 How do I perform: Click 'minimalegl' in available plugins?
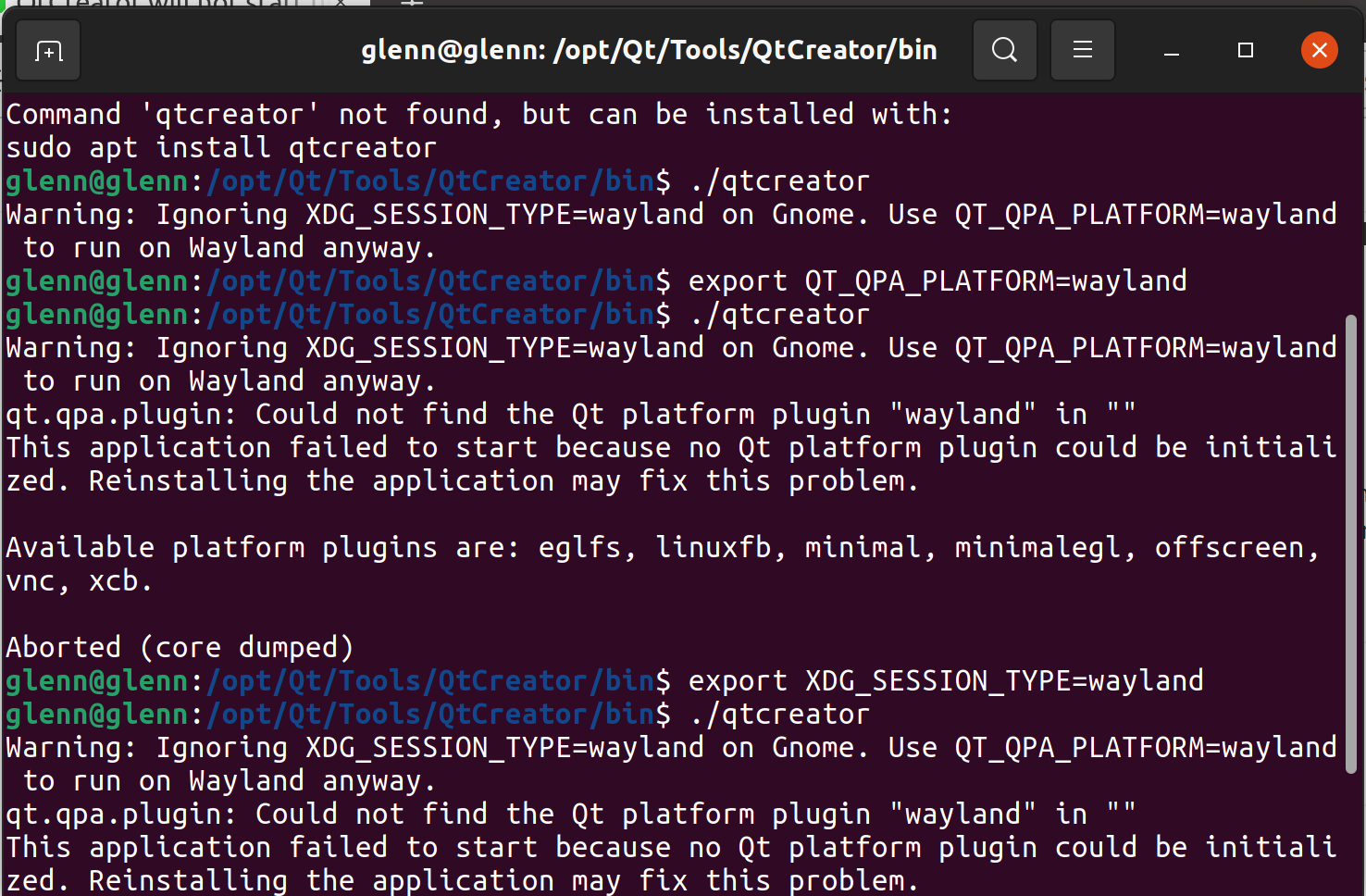(x=1037, y=548)
